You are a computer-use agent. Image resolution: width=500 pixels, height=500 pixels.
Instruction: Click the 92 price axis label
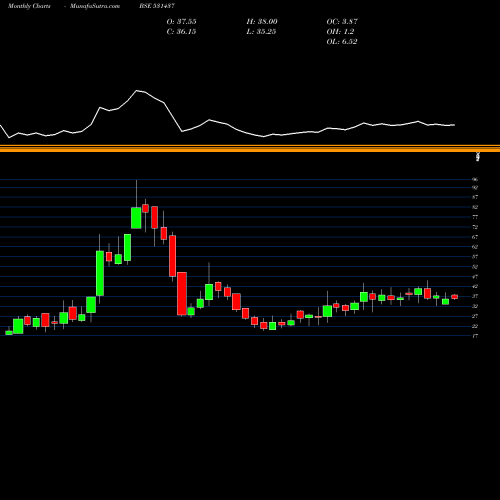click(x=475, y=188)
